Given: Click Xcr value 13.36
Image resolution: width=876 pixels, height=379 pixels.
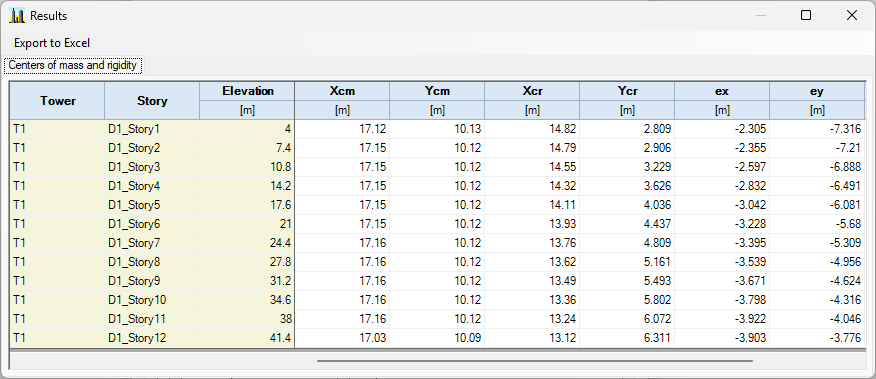Looking at the screenshot, I should point(532,300).
